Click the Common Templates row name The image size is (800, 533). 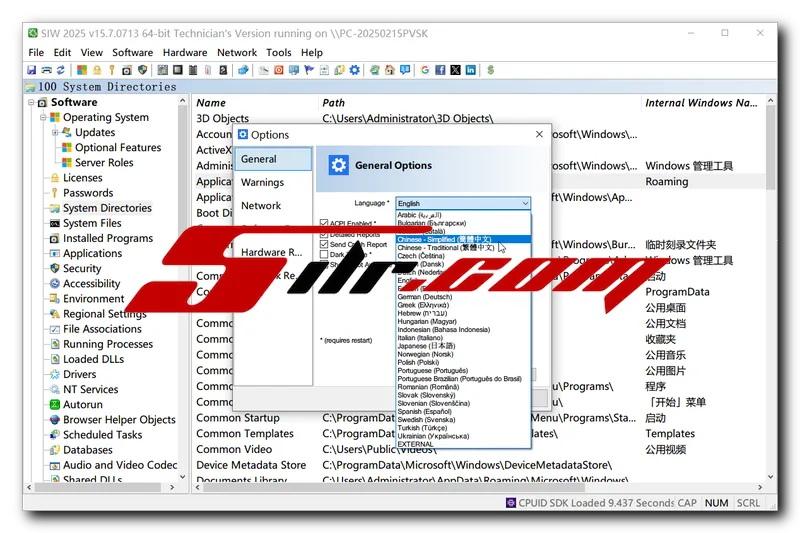[x=245, y=434]
